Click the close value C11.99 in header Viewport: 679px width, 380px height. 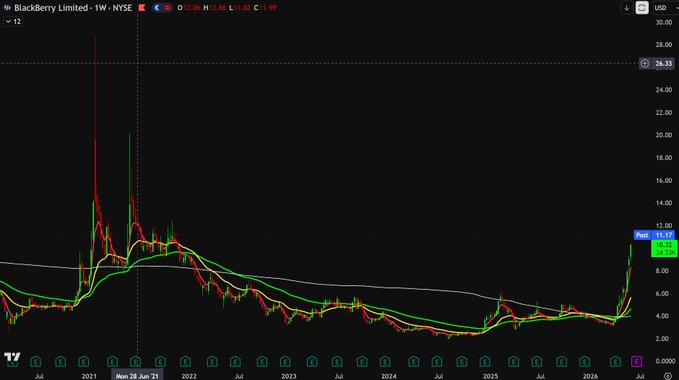(265, 8)
